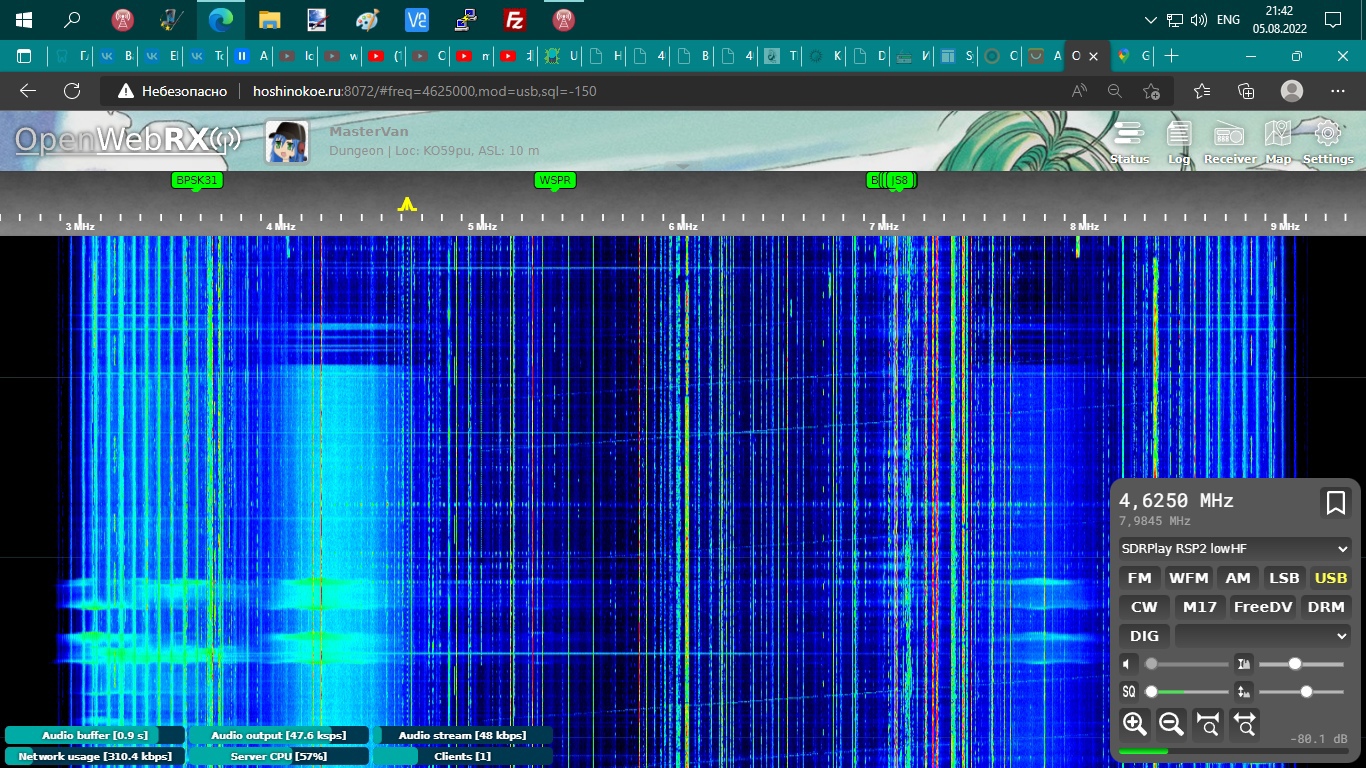Click the WSPR bookmark tag
Screen dimensions: 1366x768
click(554, 180)
